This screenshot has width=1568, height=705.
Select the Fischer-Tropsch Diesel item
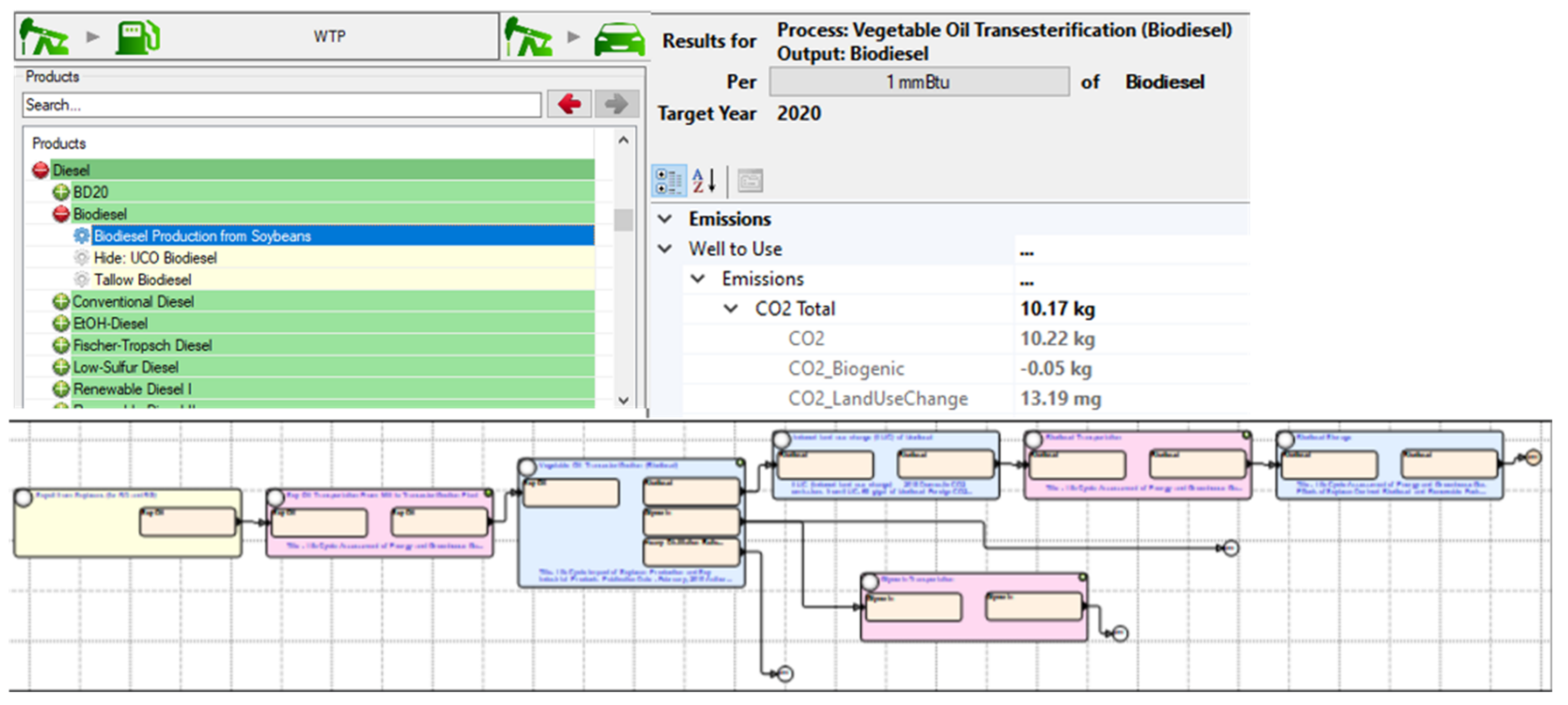pyautogui.click(x=142, y=345)
